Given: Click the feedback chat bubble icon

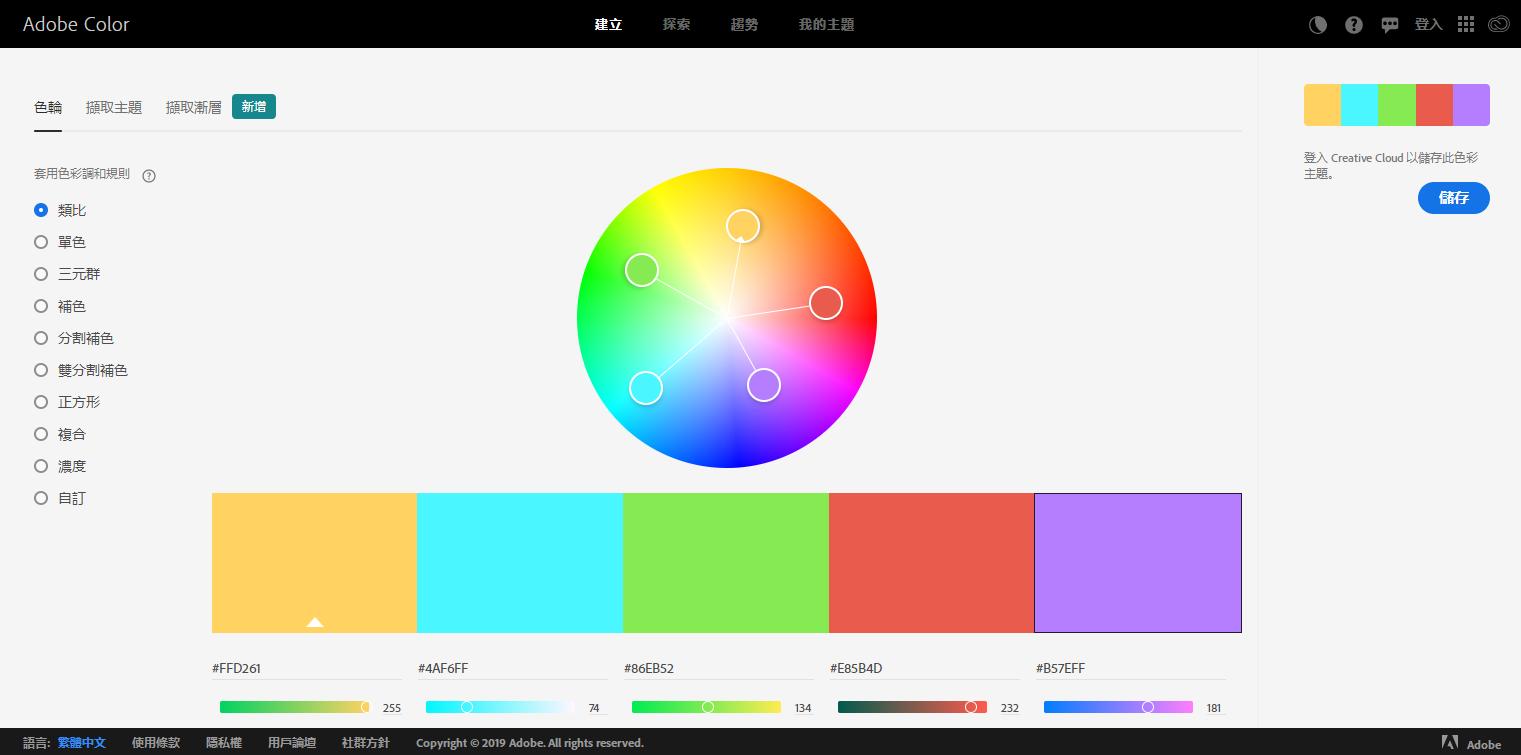Looking at the screenshot, I should [x=1390, y=25].
